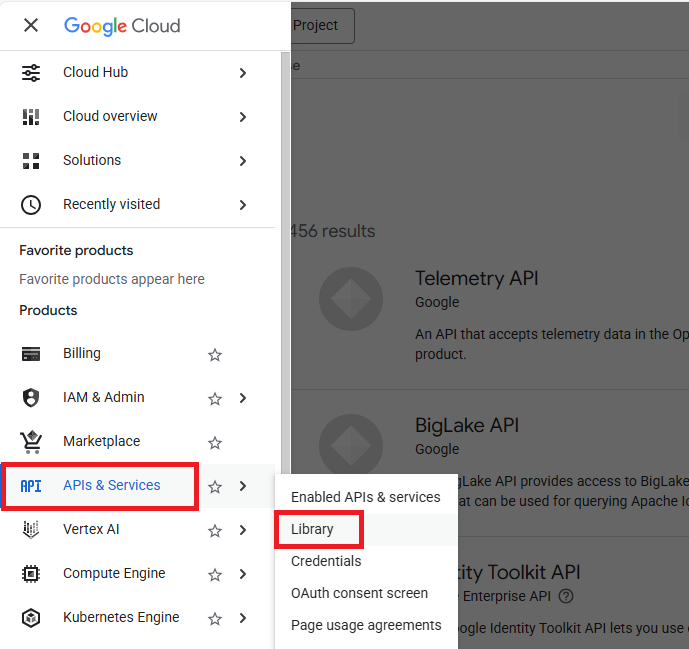Star the Marketplace product
This screenshot has width=689, height=649.
[x=215, y=443]
